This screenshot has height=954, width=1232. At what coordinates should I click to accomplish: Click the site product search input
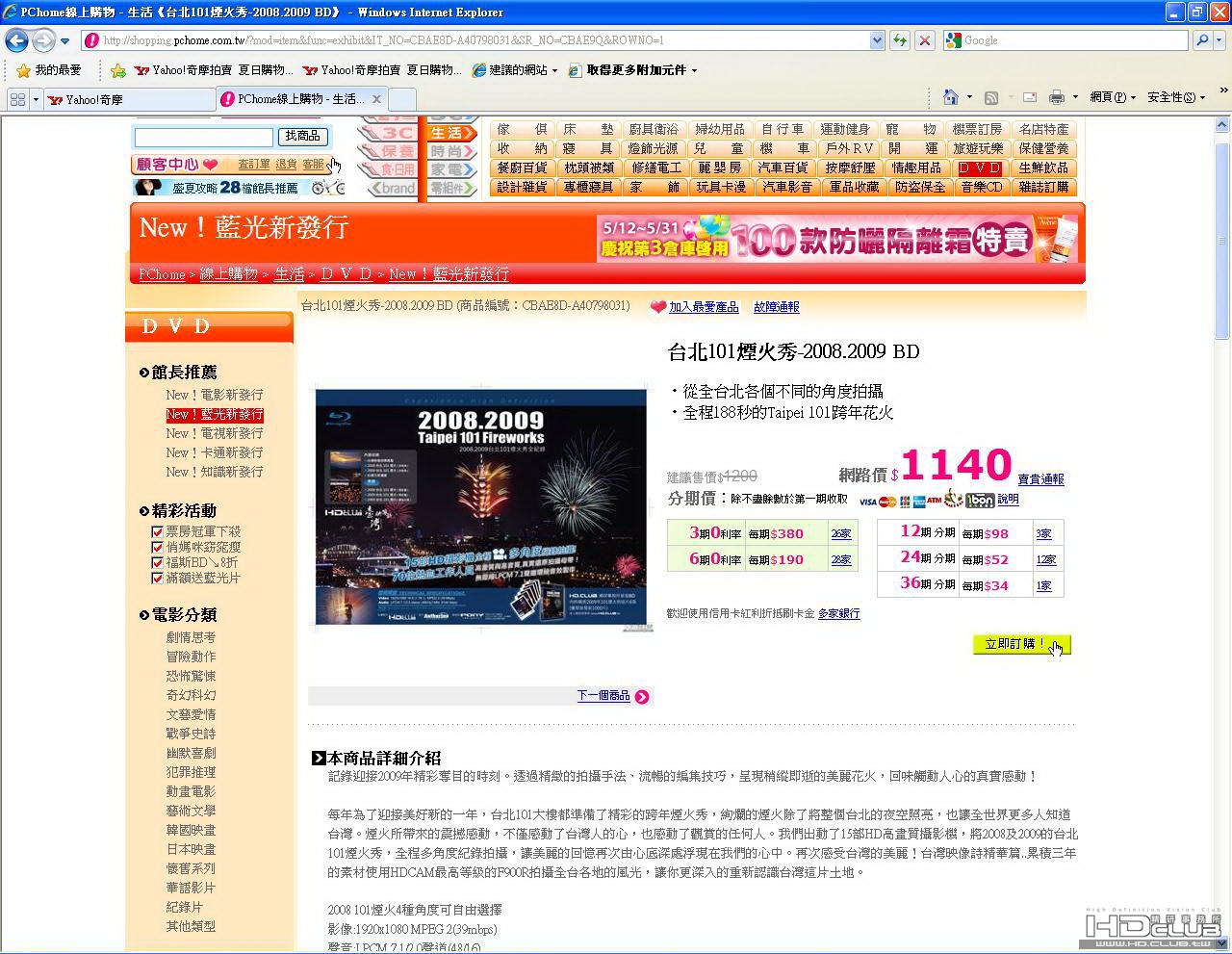[204, 137]
